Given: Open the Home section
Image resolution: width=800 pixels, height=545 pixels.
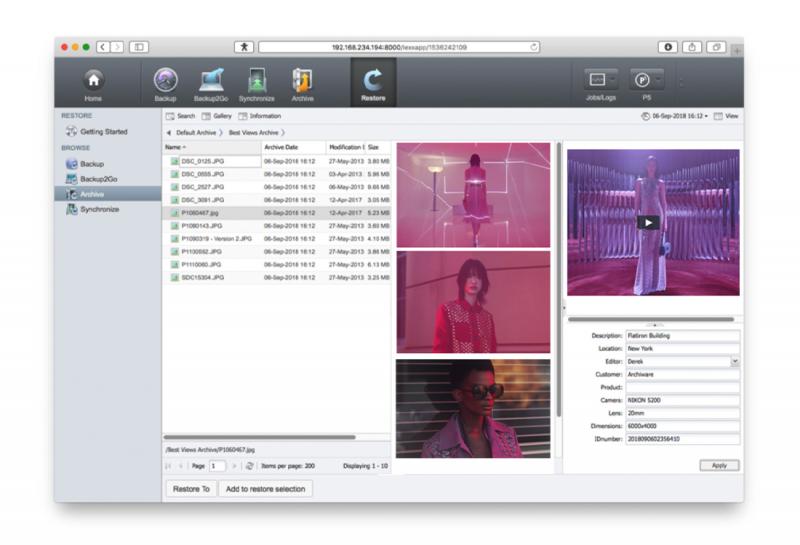Looking at the screenshot, I should (x=93, y=84).
